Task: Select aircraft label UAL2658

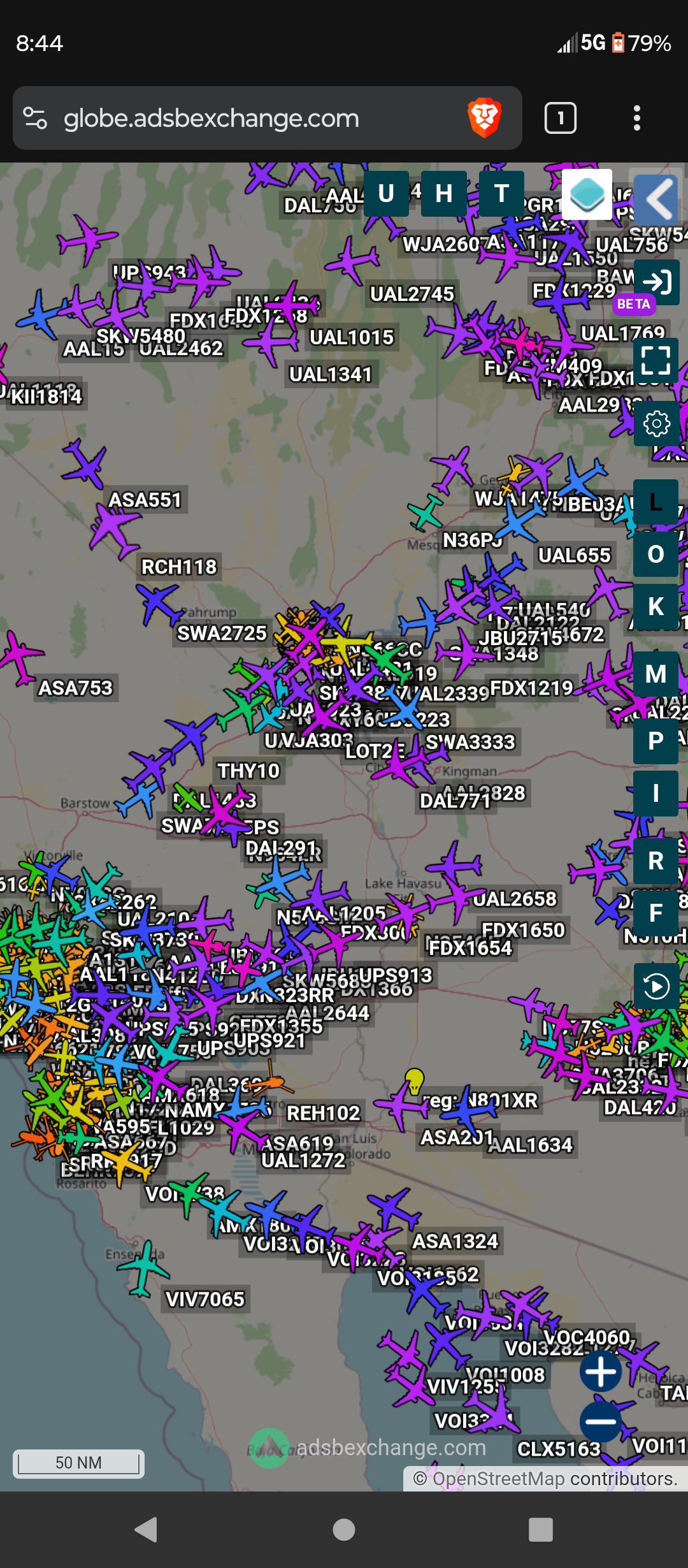Action: tap(515, 899)
